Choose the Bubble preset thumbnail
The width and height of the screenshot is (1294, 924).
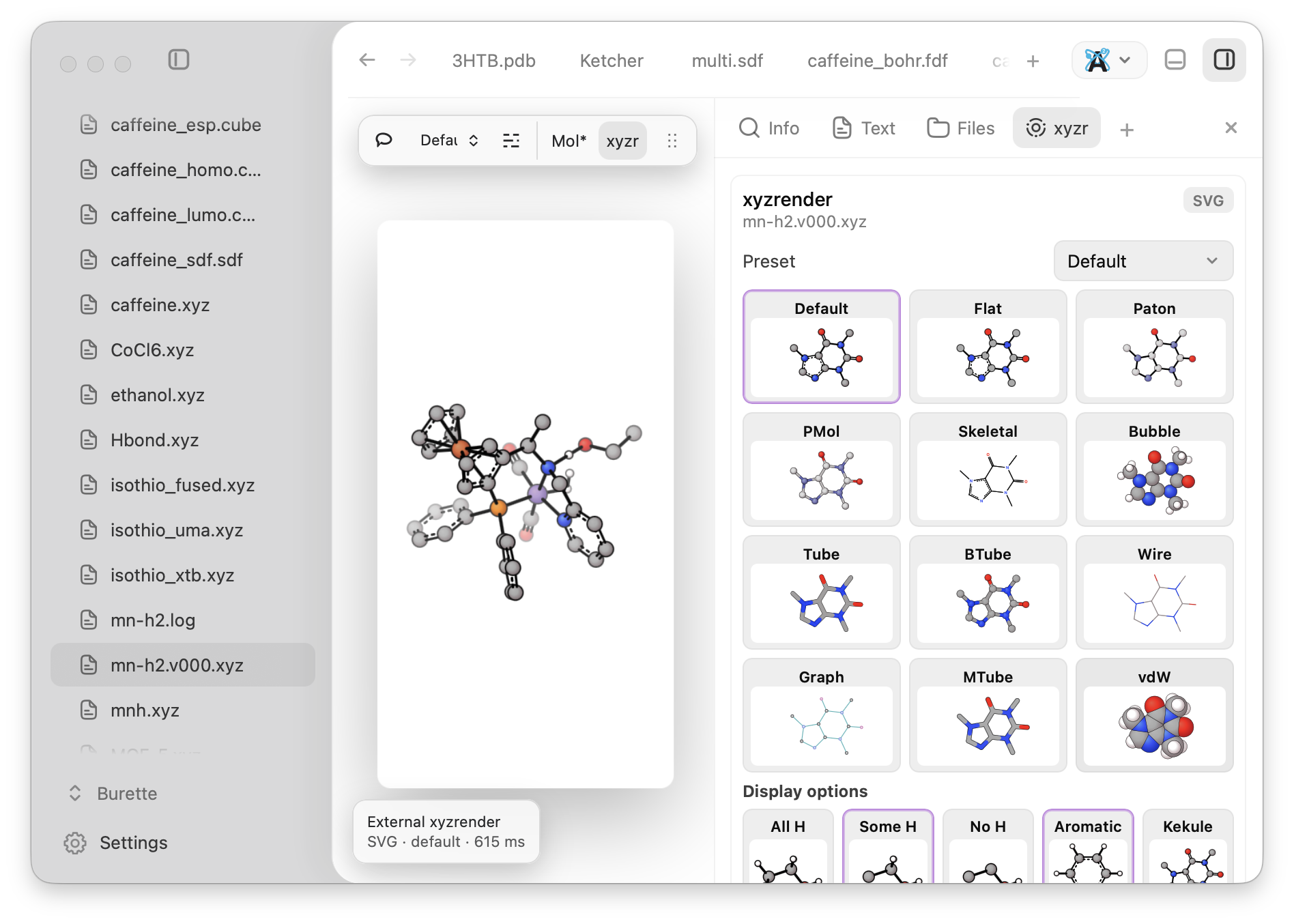point(1154,470)
